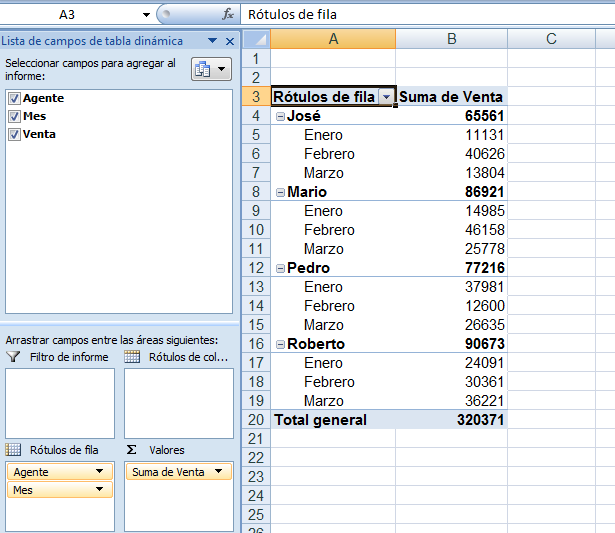The width and height of the screenshot is (615, 533).
Task: Select column B header
Action: (451, 39)
